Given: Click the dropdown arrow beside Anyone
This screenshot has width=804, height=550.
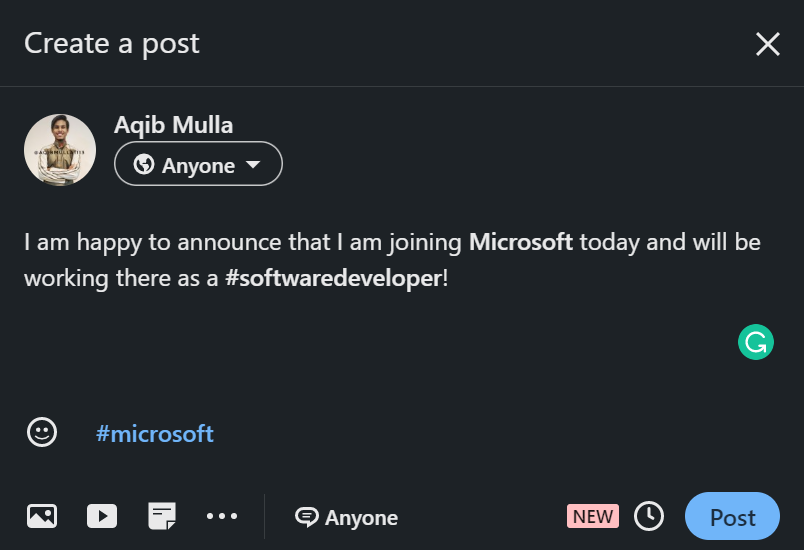Looking at the screenshot, I should 253,165.
